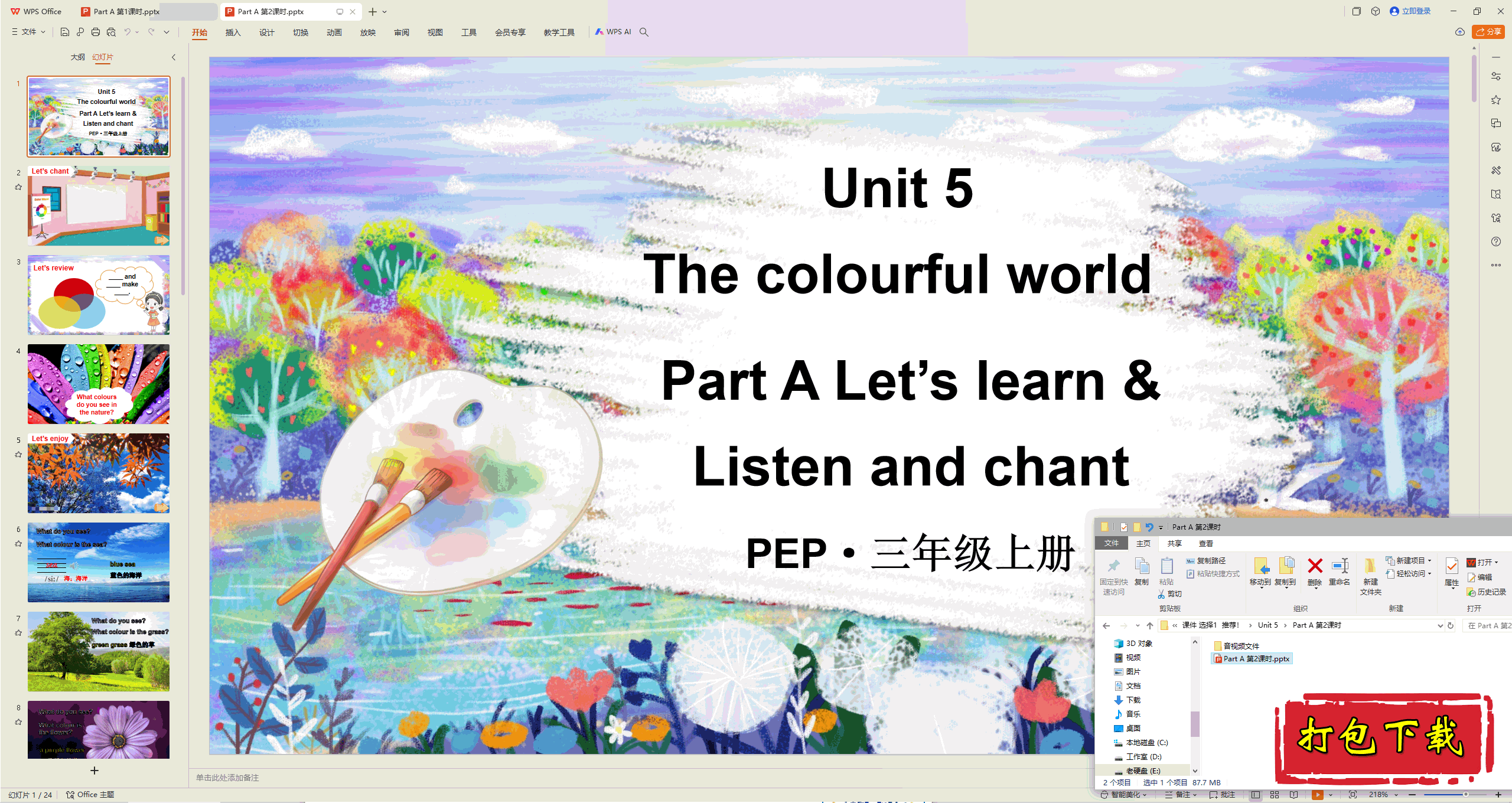Open the 音视频文件 folder in Explorer
1512x803 pixels.
coord(1236,646)
